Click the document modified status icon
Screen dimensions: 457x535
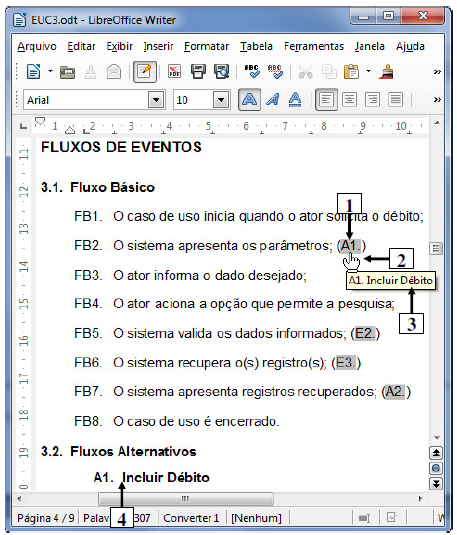point(391,518)
